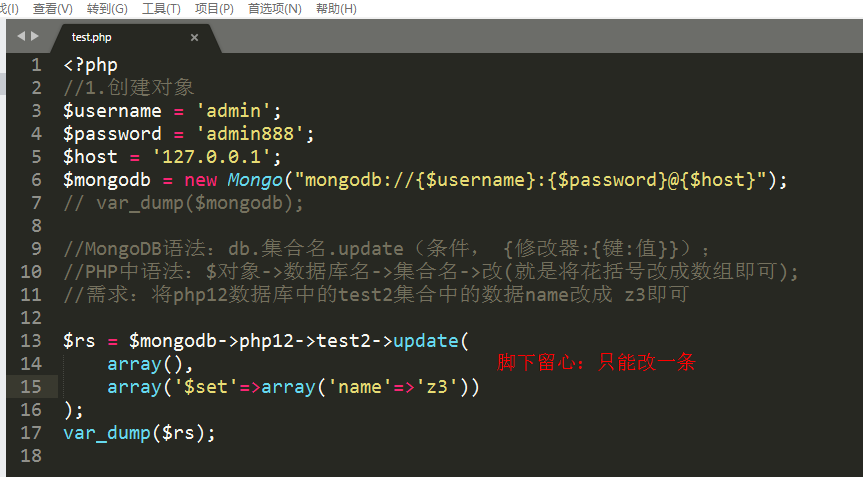The width and height of the screenshot is (863, 477).
Task: Click the previous tab left arrow
Action: (21, 36)
